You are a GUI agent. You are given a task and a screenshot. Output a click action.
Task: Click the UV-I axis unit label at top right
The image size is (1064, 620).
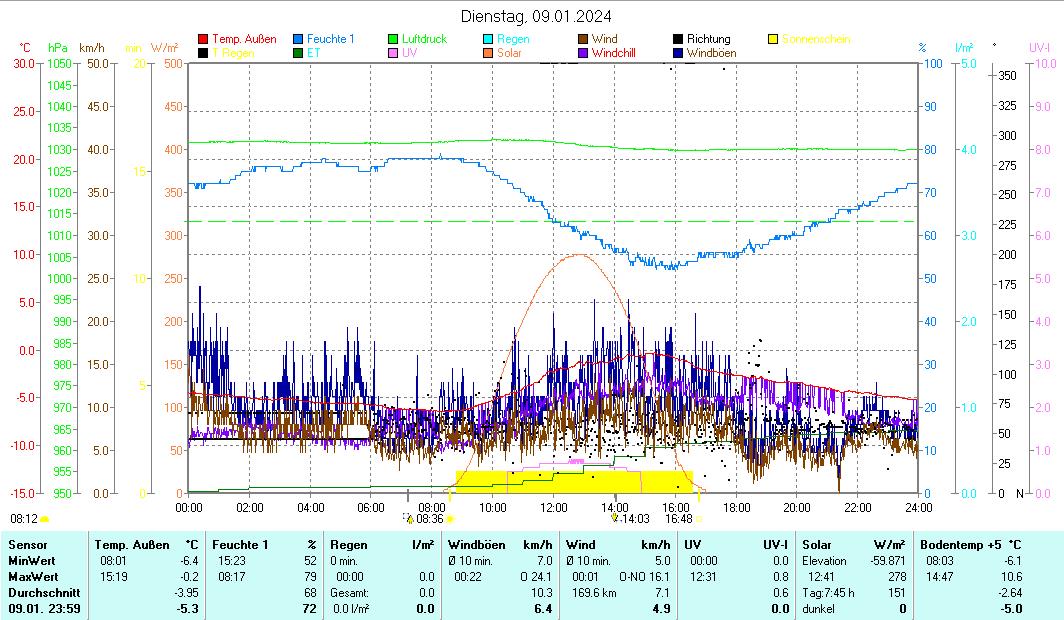(x=1039, y=48)
